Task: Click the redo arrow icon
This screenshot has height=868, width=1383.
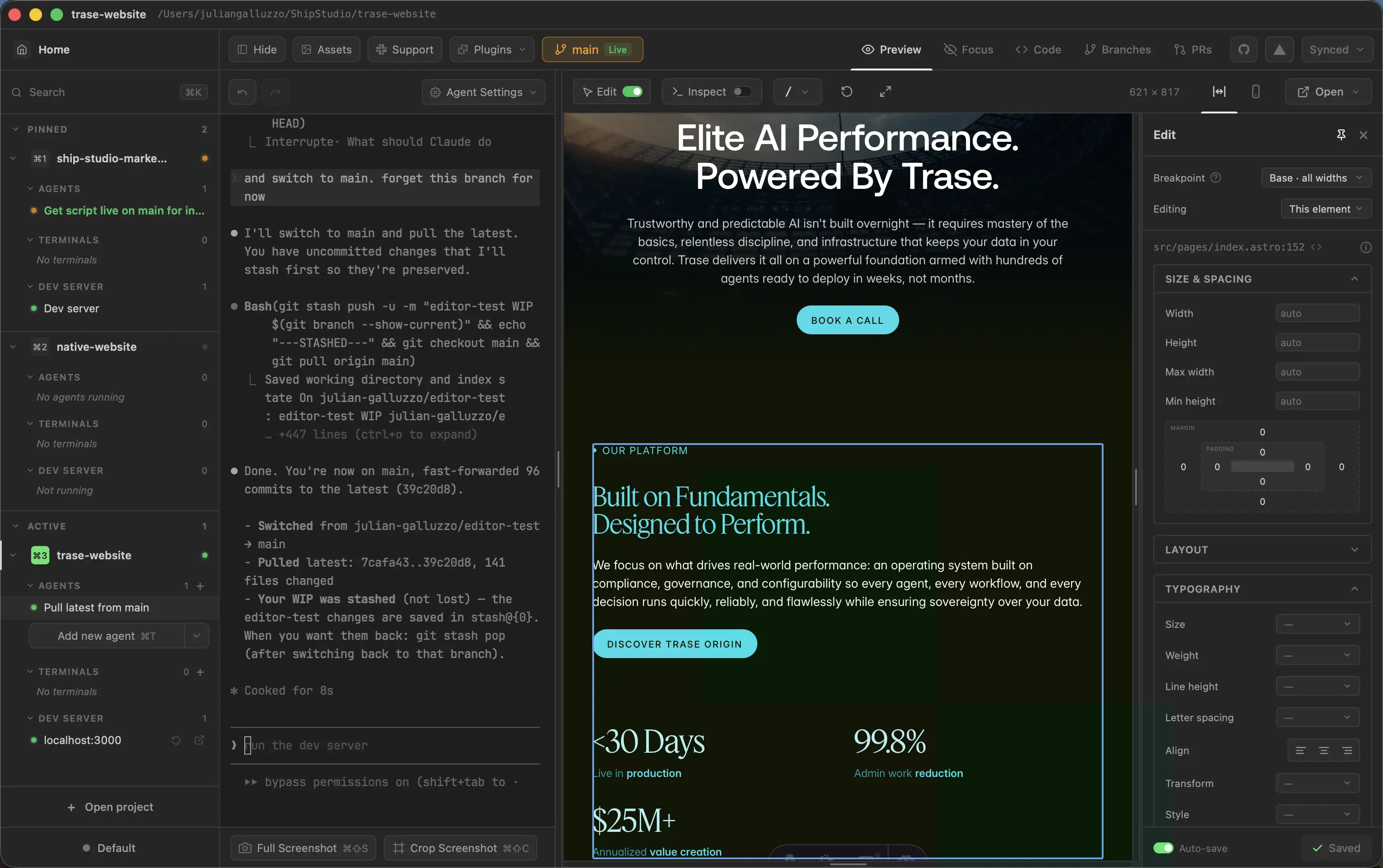Action: pos(275,92)
